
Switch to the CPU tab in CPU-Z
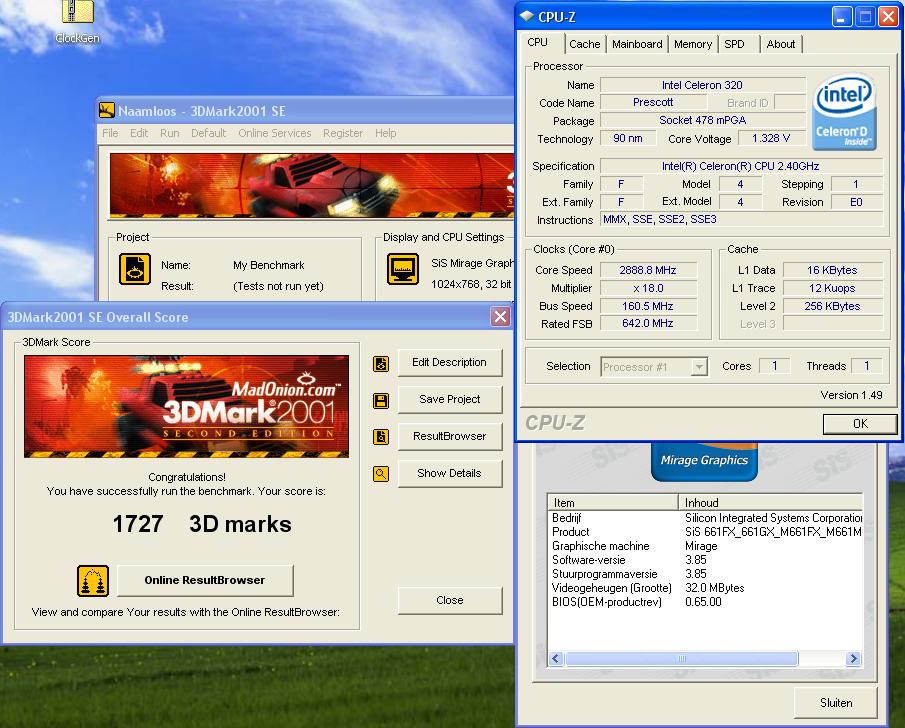pos(538,43)
